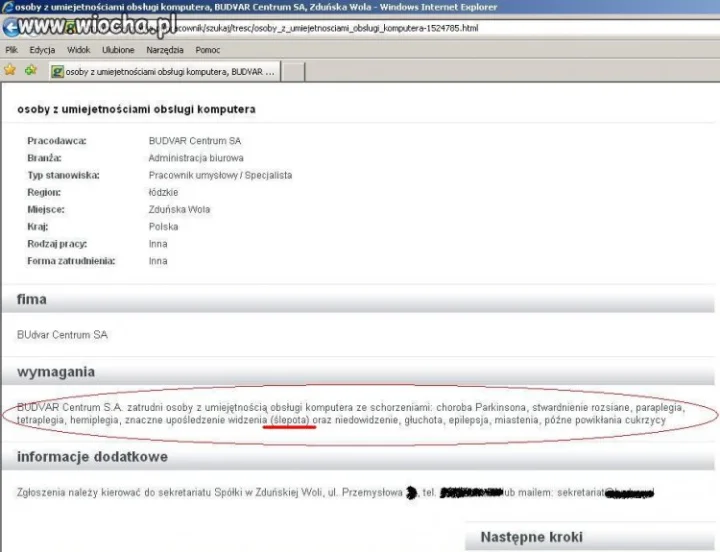Screen dimensions: 720x552
Task: Click the country value 'Polska'
Action: (x=163, y=226)
